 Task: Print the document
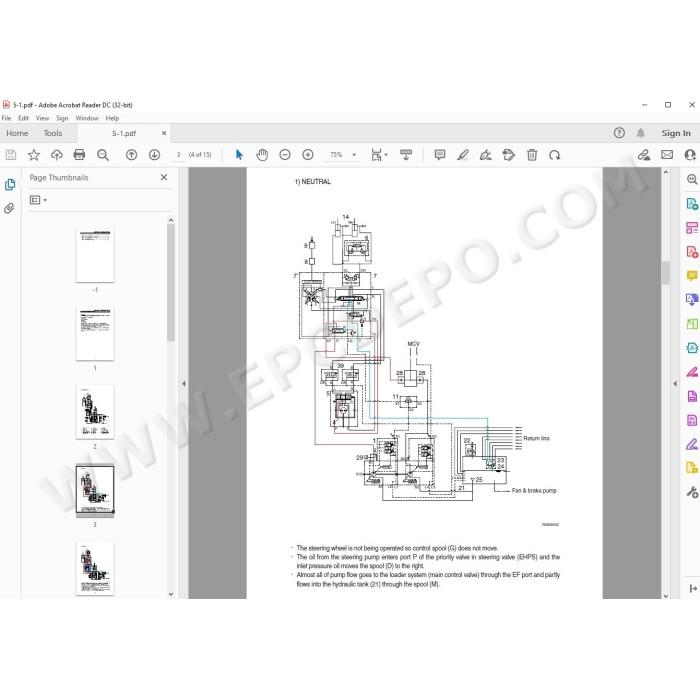(79, 155)
